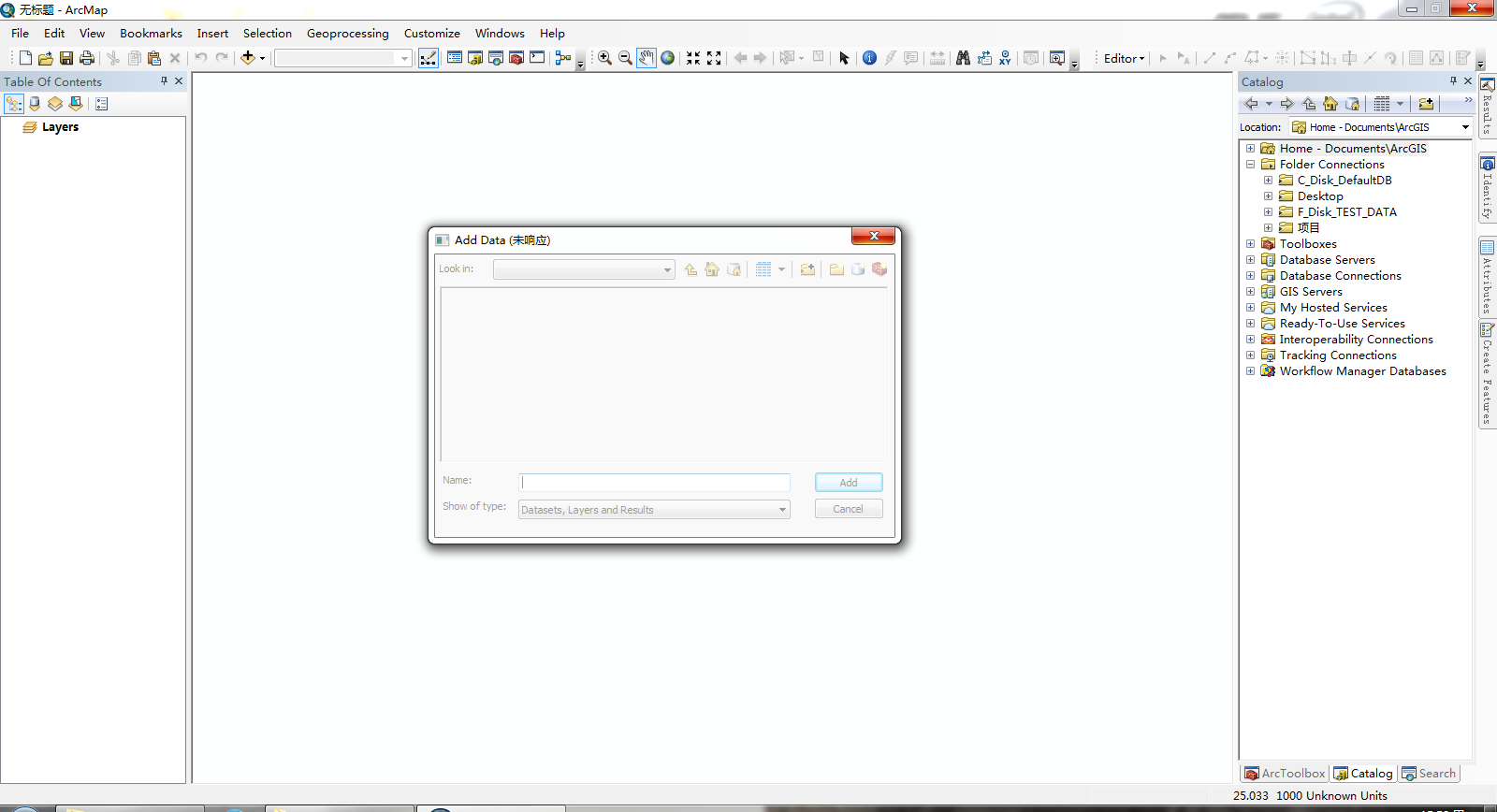This screenshot has width=1497, height=812.
Task: Click Cancel in the Add Data dialog
Action: (849, 509)
